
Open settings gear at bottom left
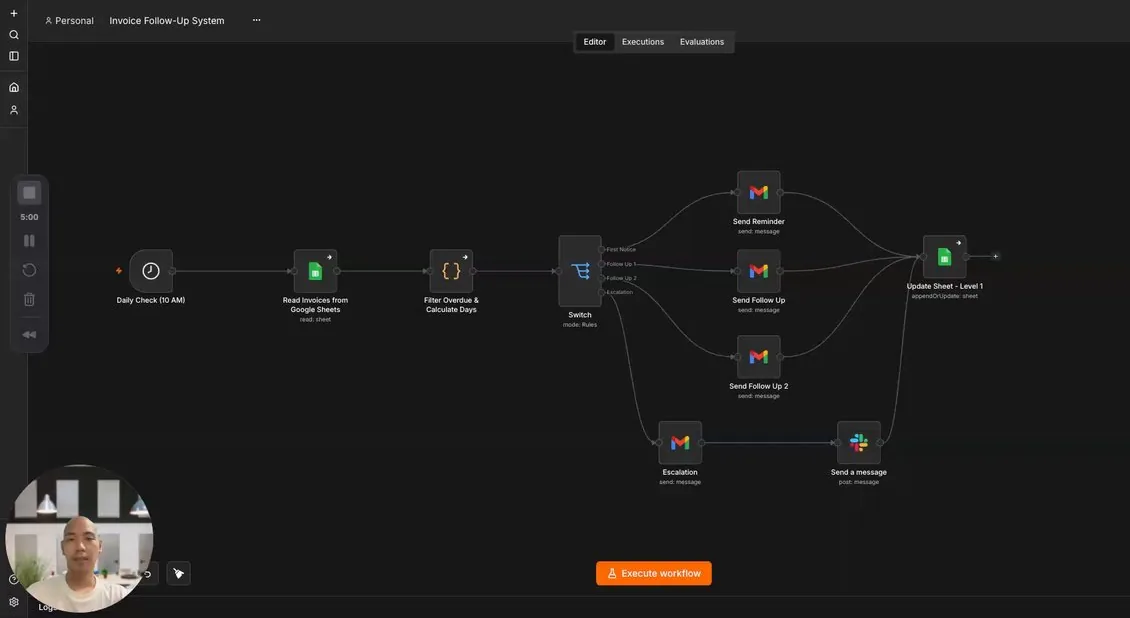click(14, 602)
